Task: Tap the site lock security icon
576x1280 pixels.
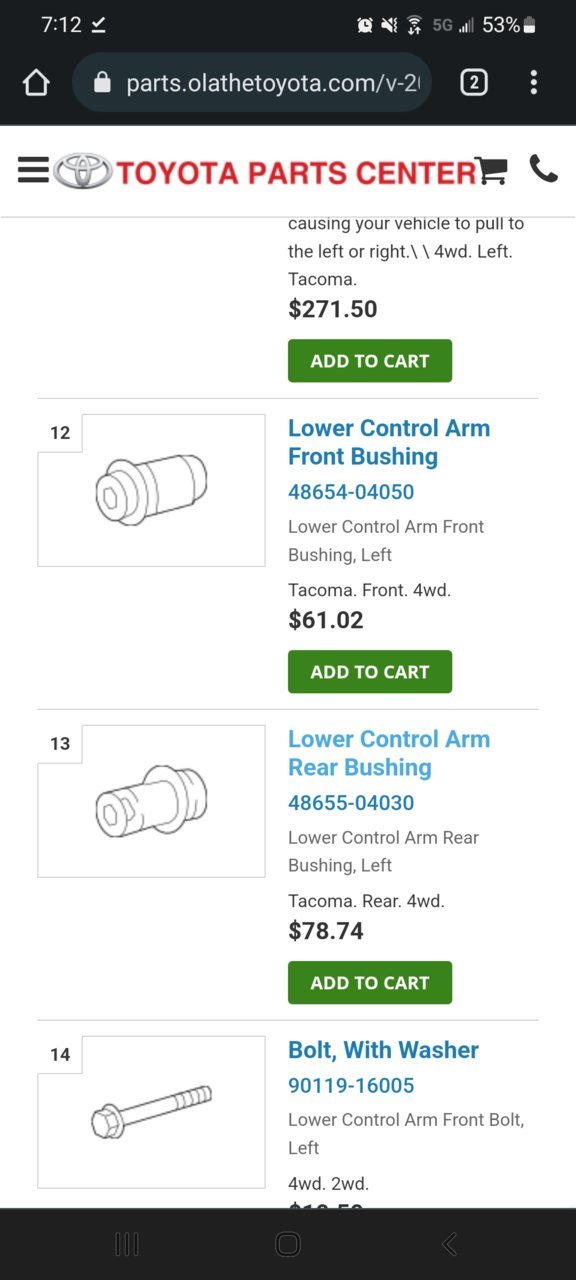Action: pyautogui.click(x=101, y=83)
